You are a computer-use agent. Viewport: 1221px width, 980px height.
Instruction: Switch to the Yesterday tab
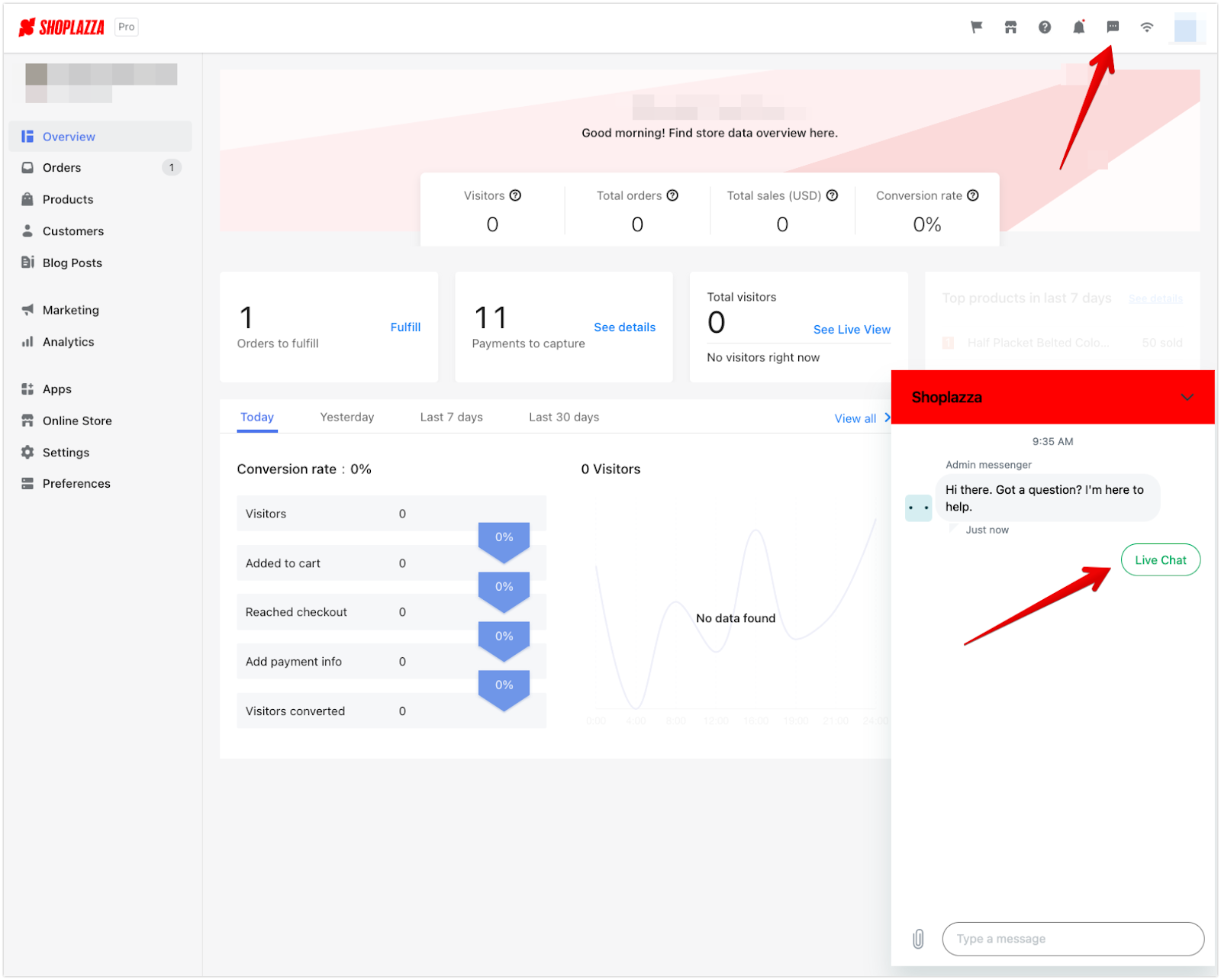tap(347, 417)
